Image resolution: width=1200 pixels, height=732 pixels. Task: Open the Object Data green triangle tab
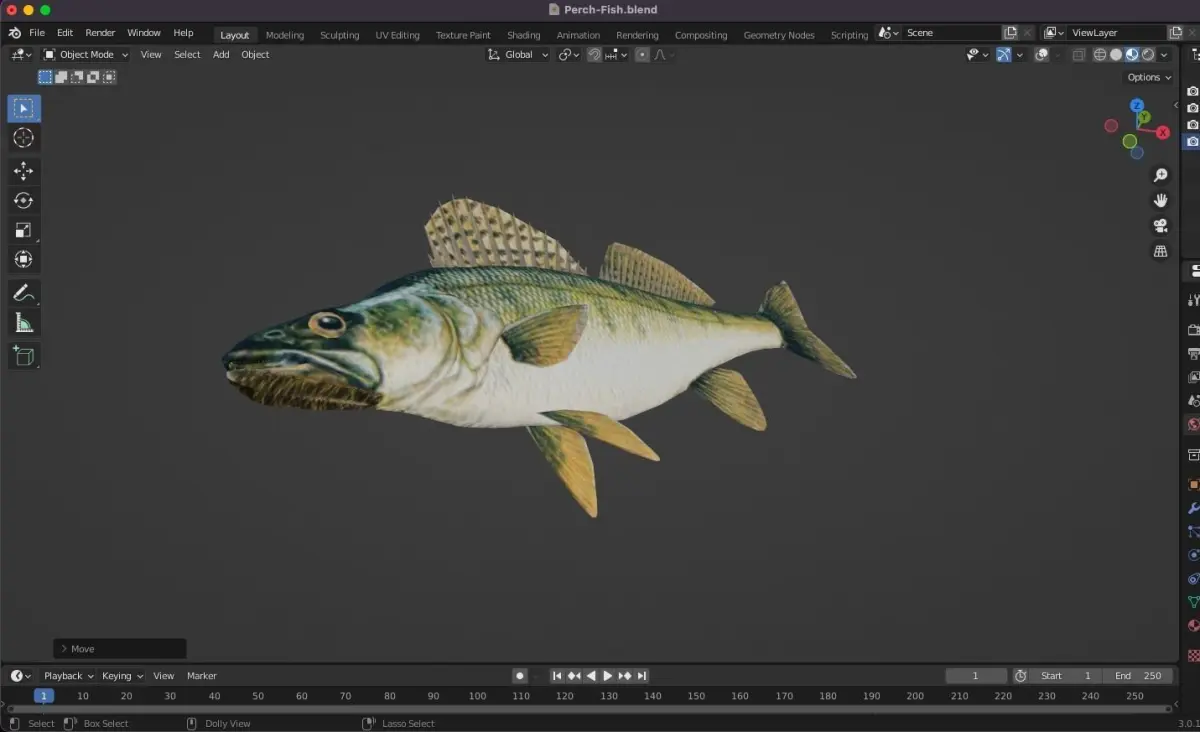tap(1193, 602)
